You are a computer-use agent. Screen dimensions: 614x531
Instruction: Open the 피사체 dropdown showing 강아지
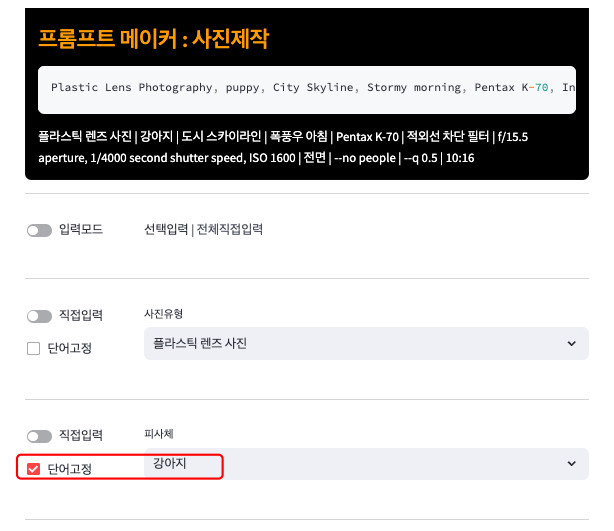[366, 464]
